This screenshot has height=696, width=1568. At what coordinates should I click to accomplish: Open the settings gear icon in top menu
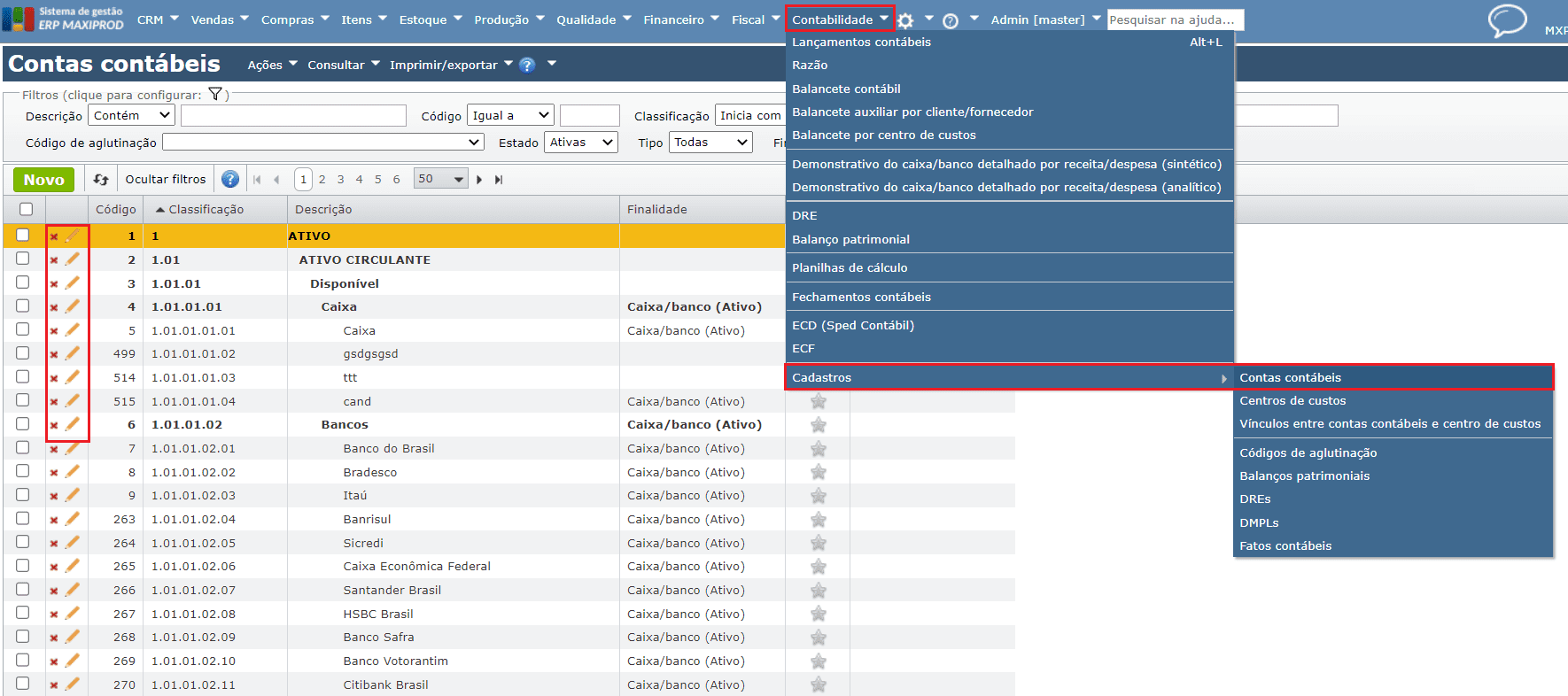905,20
